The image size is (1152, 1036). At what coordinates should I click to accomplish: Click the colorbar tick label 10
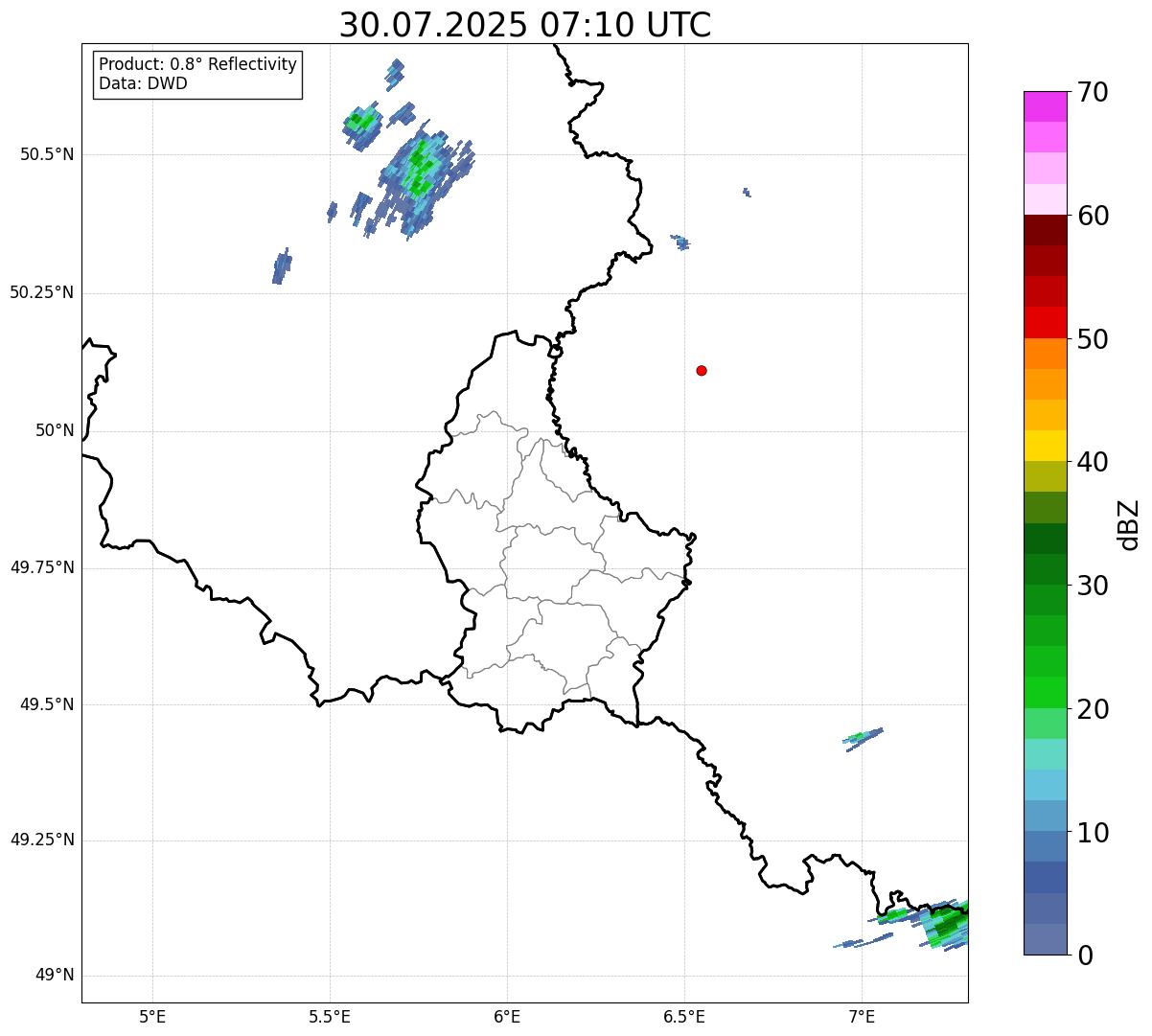tap(1093, 832)
